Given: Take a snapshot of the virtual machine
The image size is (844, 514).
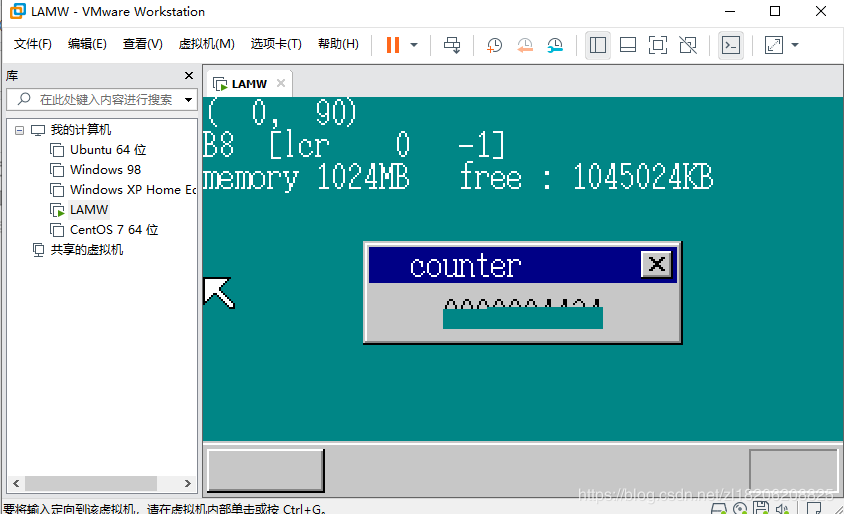Looking at the screenshot, I should point(494,45).
